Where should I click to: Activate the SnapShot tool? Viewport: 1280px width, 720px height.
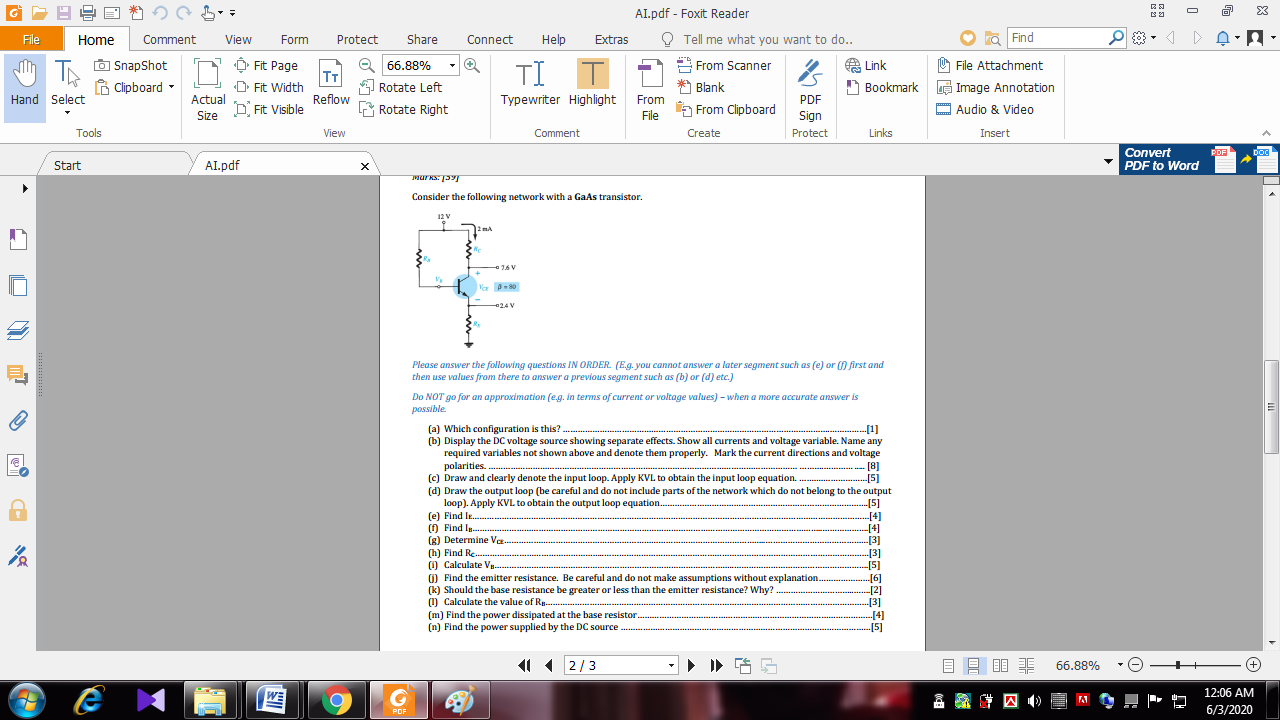131,65
